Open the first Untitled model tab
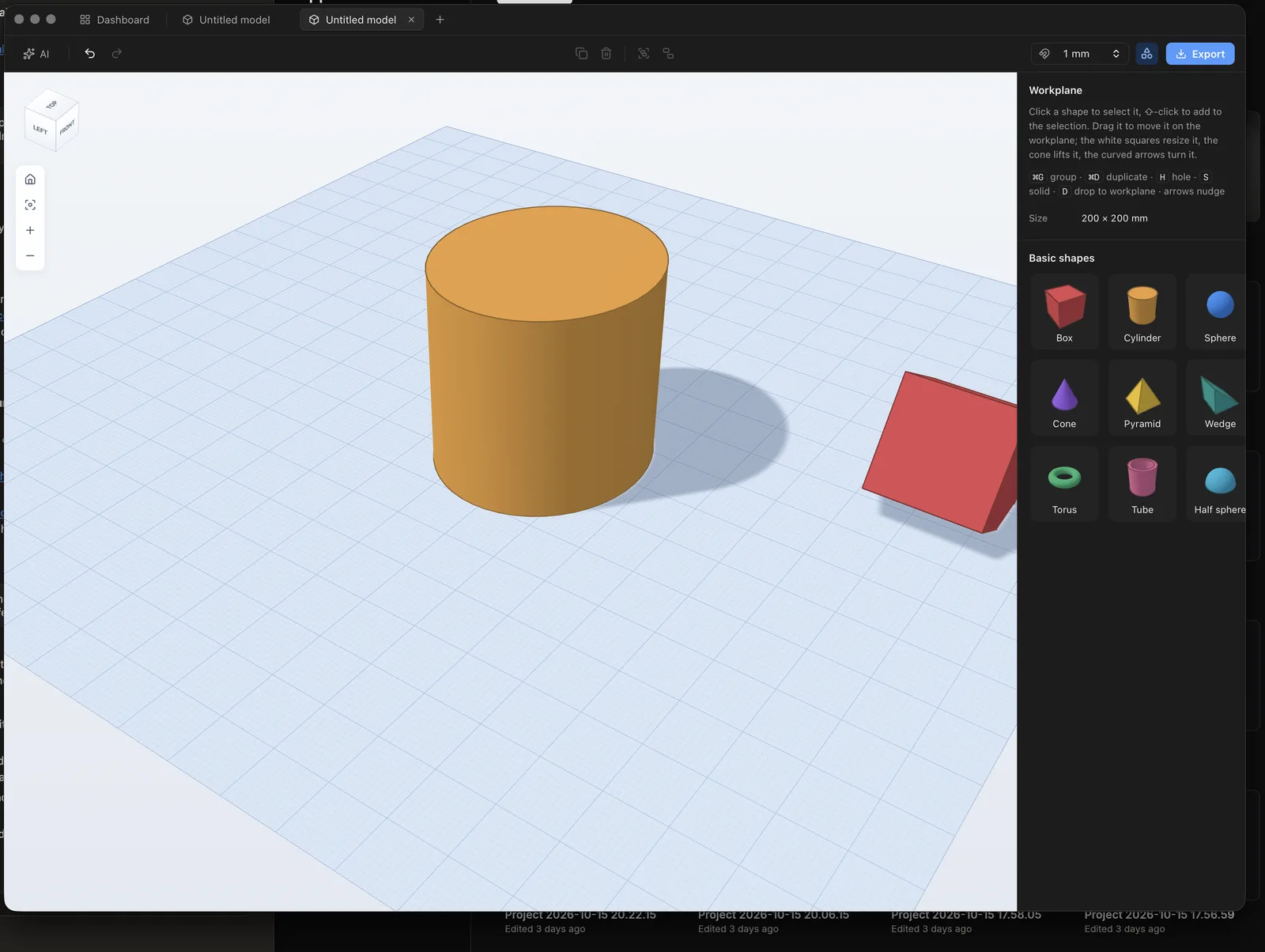Screen dimensions: 1265x952 click(226, 20)
